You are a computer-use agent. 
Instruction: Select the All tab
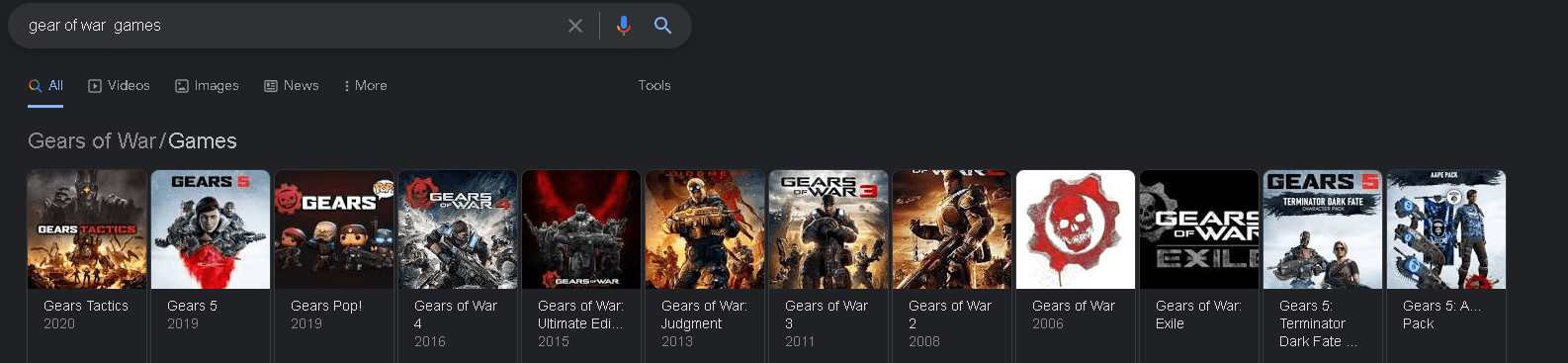click(45, 86)
